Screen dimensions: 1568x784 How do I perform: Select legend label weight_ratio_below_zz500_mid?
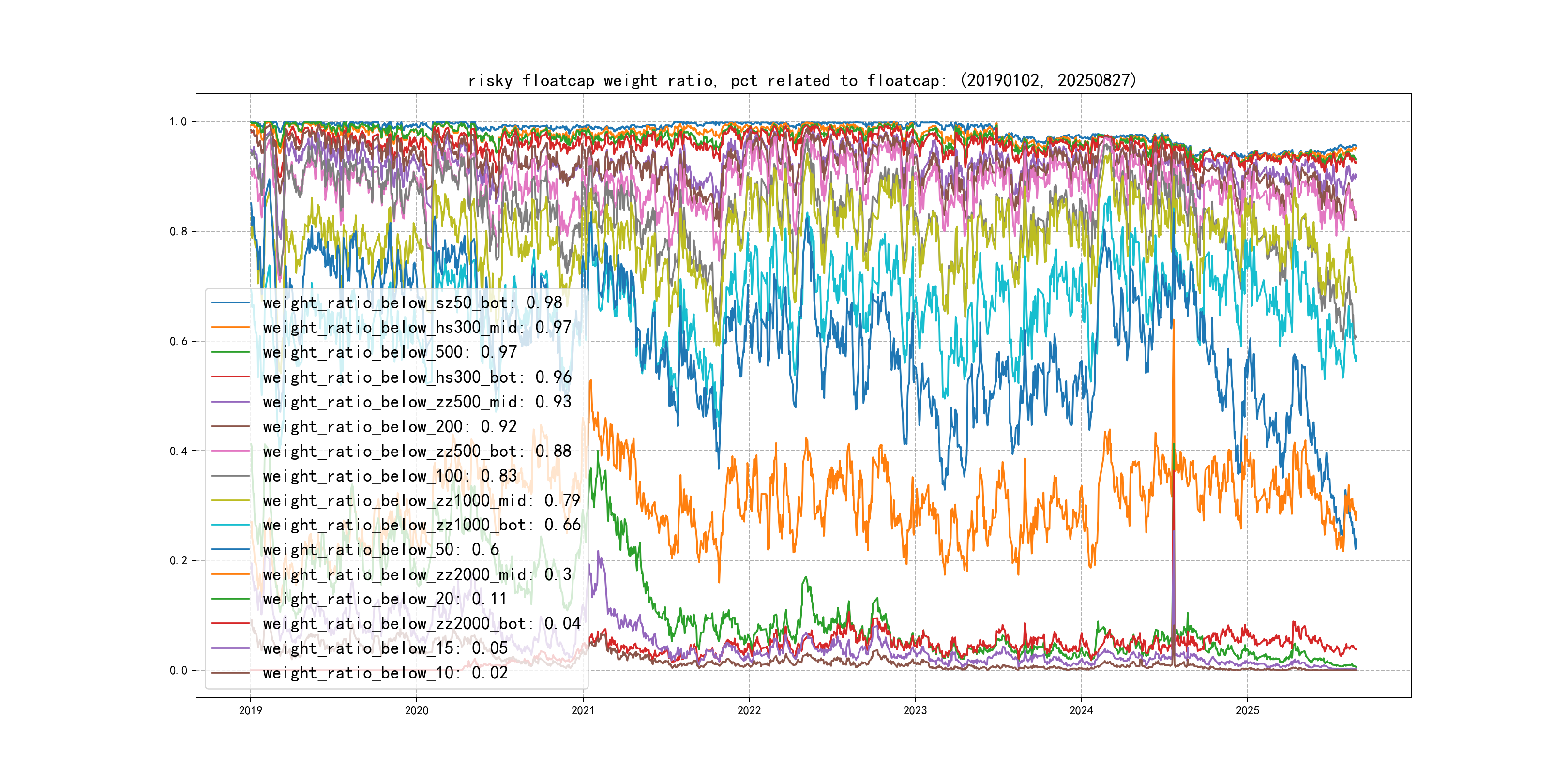(x=416, y=402)
